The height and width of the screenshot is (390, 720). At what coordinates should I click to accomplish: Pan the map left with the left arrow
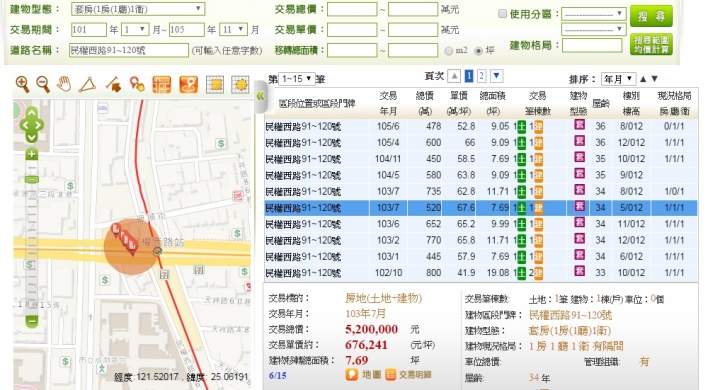tap(24, 125)
